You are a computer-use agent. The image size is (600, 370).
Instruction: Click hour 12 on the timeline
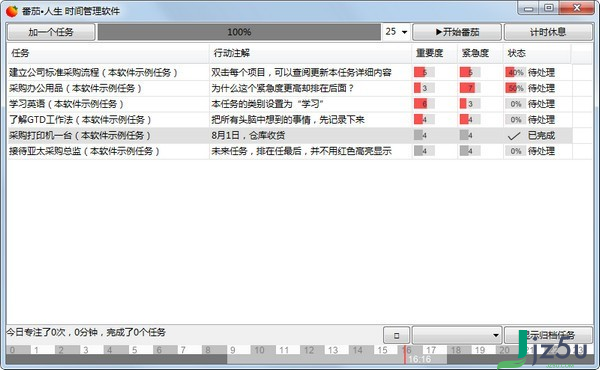click(309, 350)
